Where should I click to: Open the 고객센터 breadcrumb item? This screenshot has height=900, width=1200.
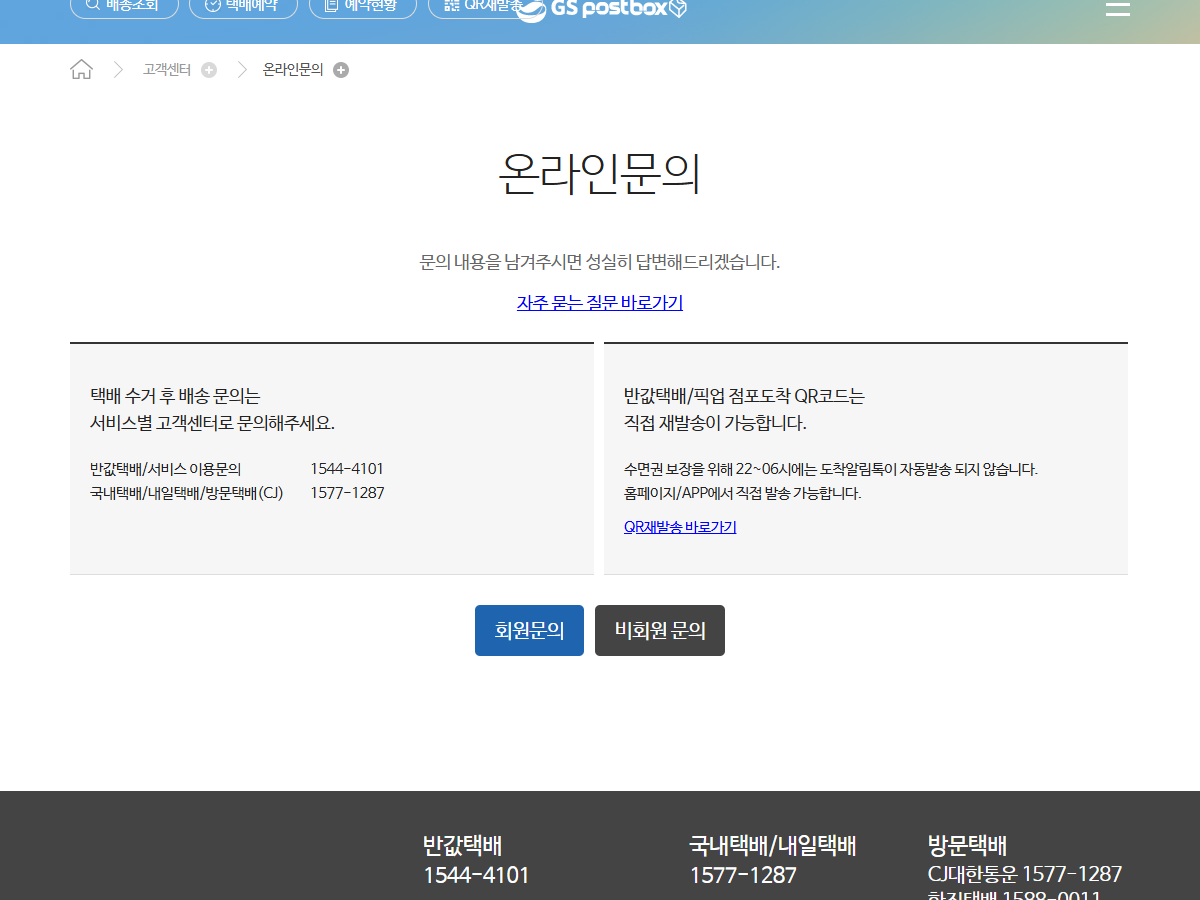(167, 70)
